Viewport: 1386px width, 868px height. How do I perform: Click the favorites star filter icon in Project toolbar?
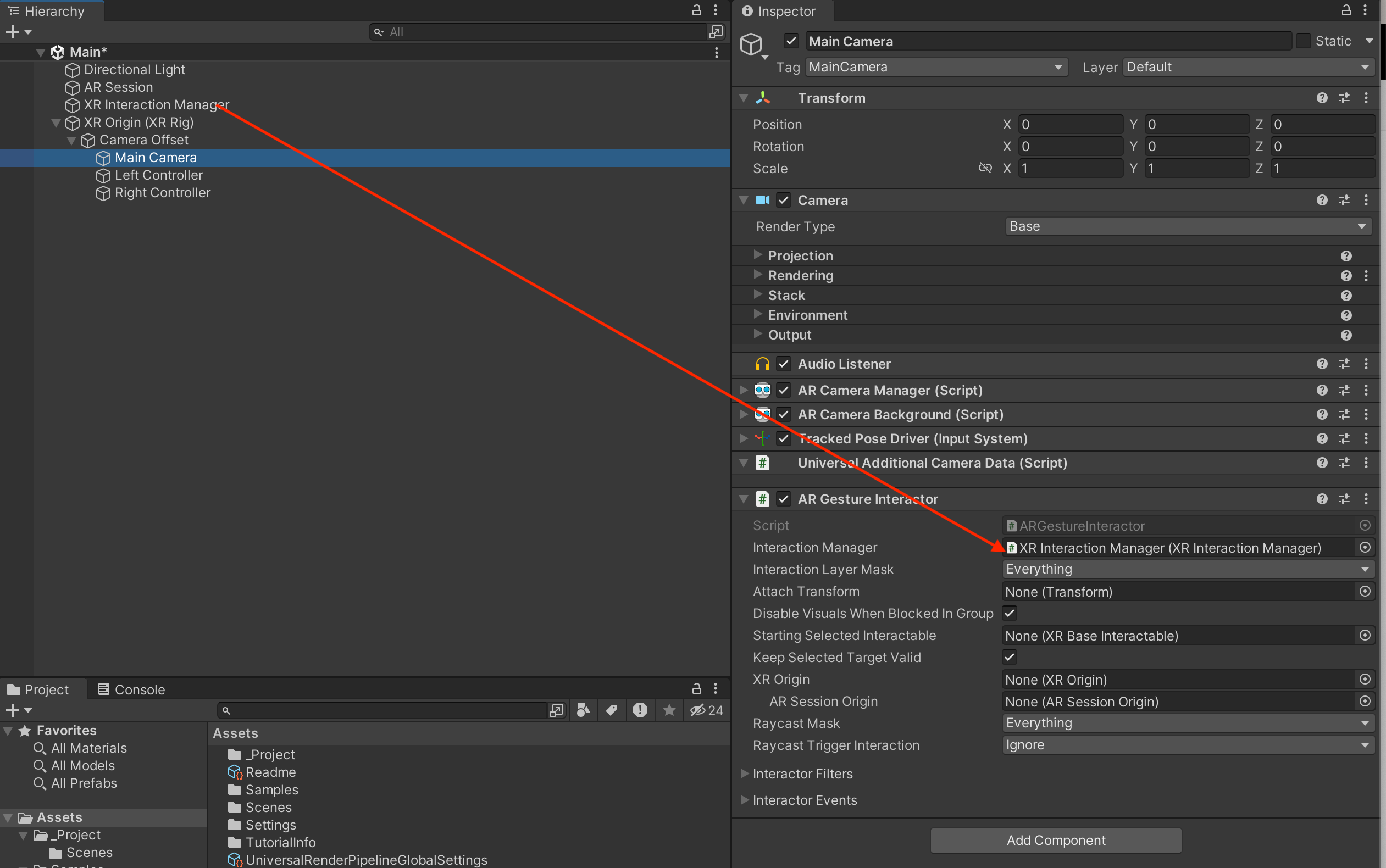[x=669, y=710]
